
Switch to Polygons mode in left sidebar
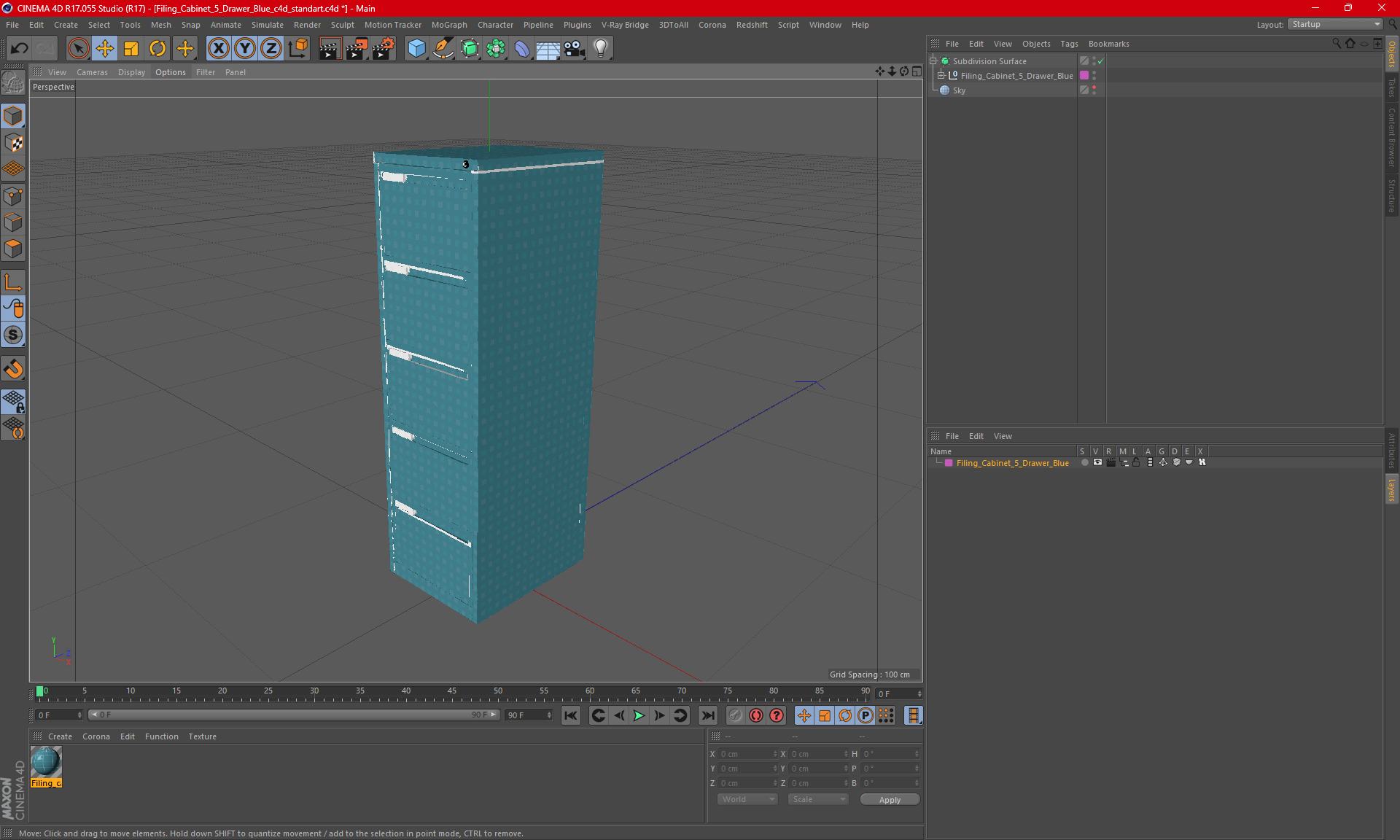tap(14, 249)
